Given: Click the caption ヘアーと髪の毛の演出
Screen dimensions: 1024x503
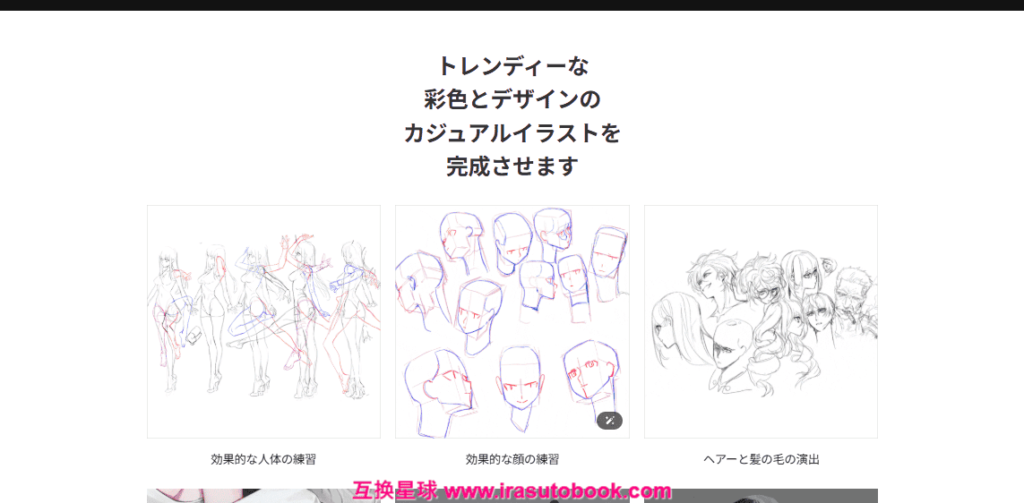Looking at the screenshot, I should coord(760,460).
